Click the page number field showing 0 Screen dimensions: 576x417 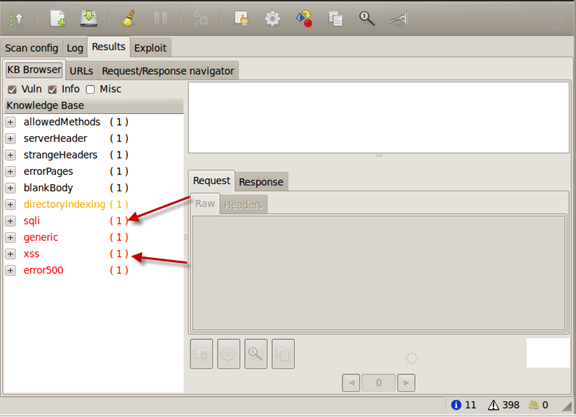(x=378, y=383)
